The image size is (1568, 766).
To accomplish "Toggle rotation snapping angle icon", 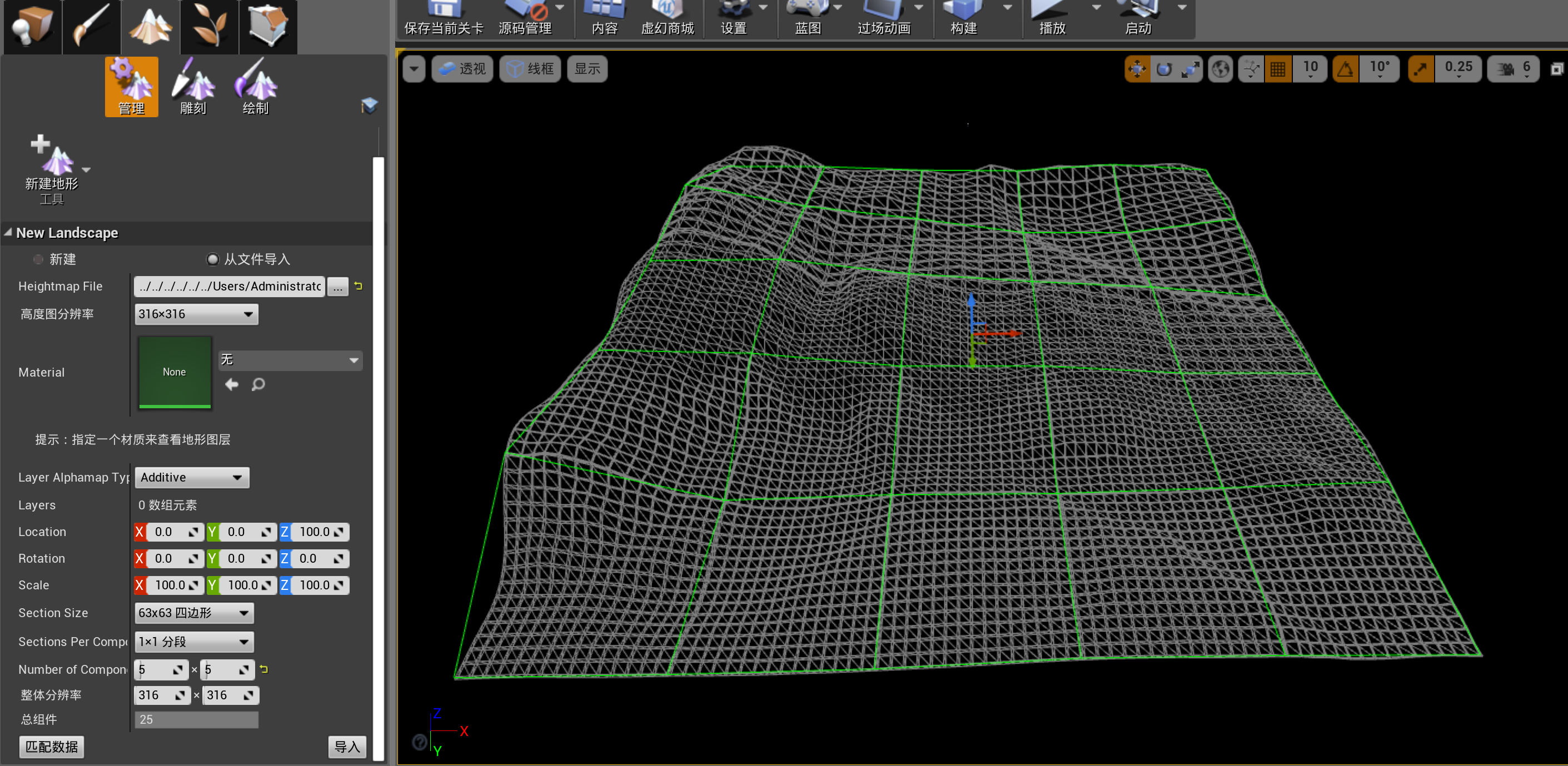I will [x=1345, y=69].
